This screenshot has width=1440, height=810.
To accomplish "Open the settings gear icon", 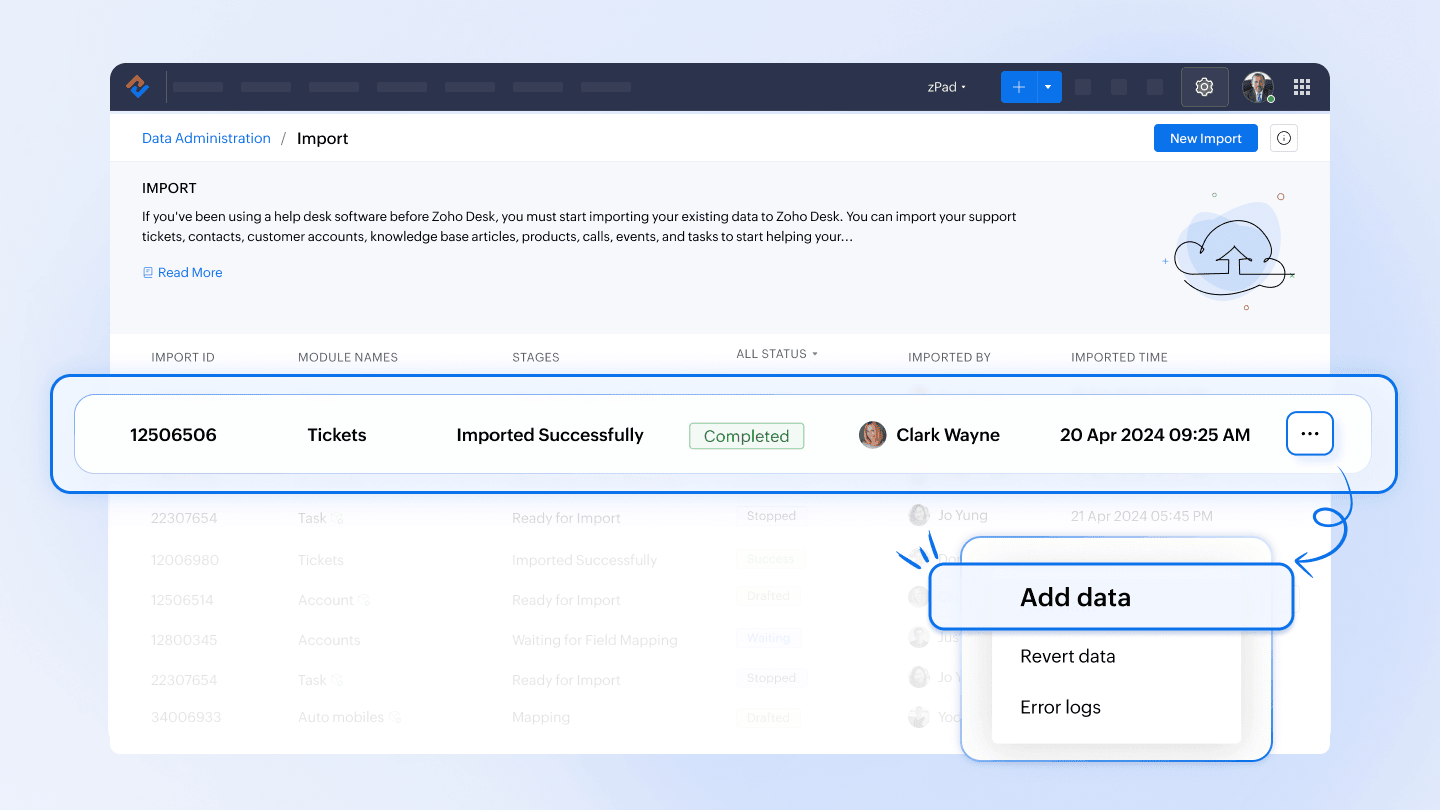I will point(1204,87).
